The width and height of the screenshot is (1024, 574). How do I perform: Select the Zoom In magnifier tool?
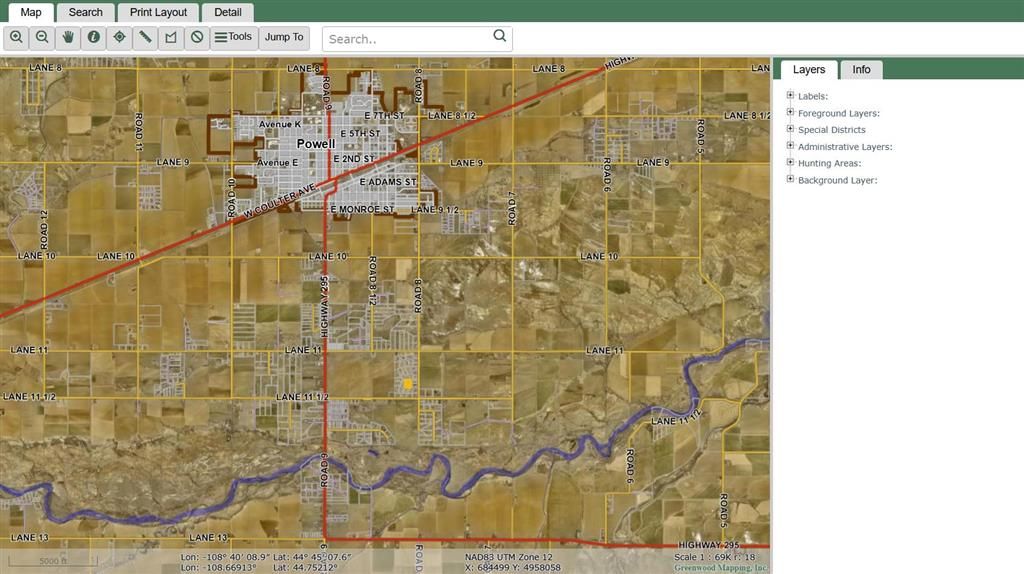[17, 38]
